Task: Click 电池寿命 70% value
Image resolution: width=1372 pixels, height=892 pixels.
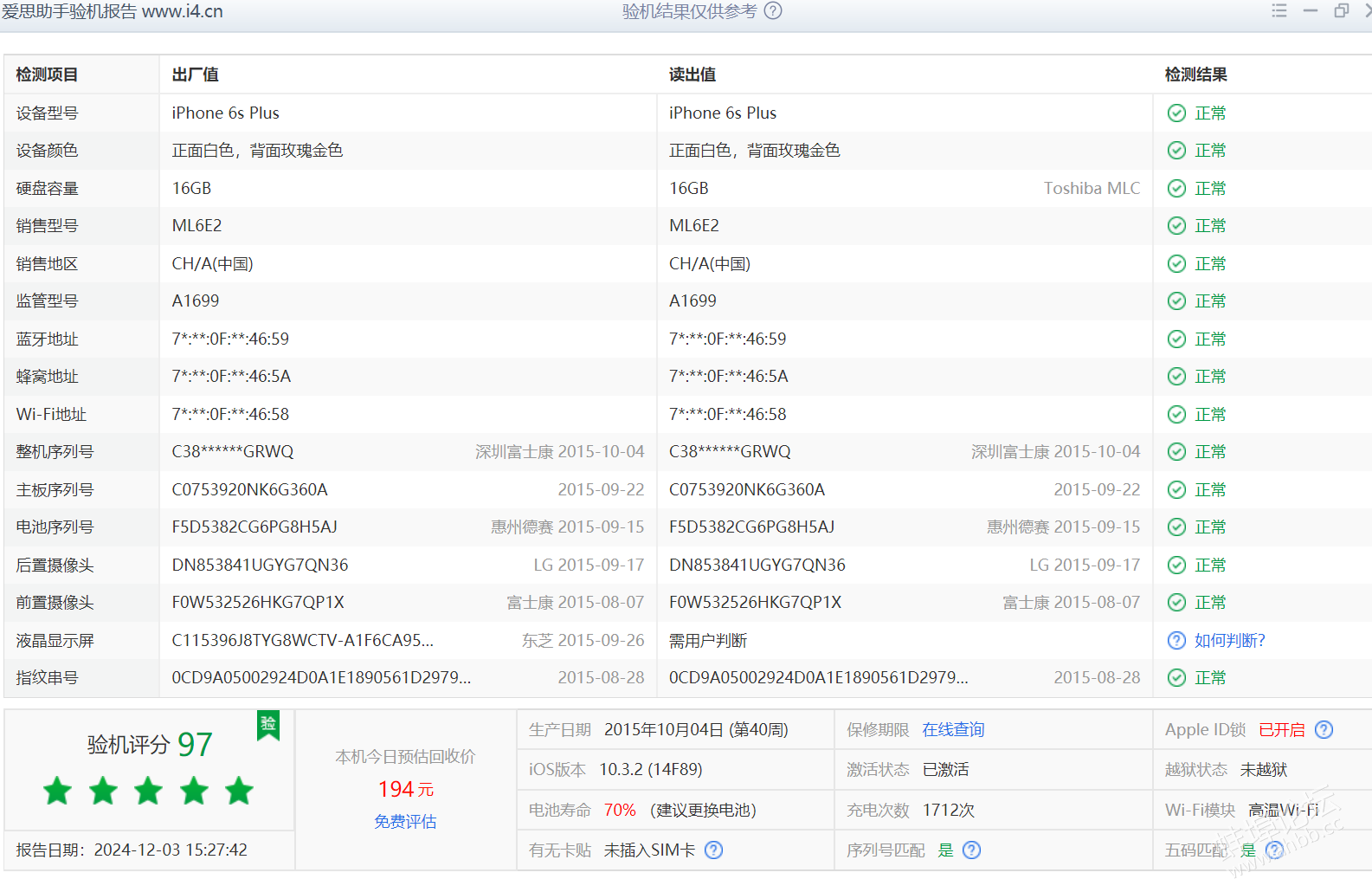Action: [x=620, y=811]
